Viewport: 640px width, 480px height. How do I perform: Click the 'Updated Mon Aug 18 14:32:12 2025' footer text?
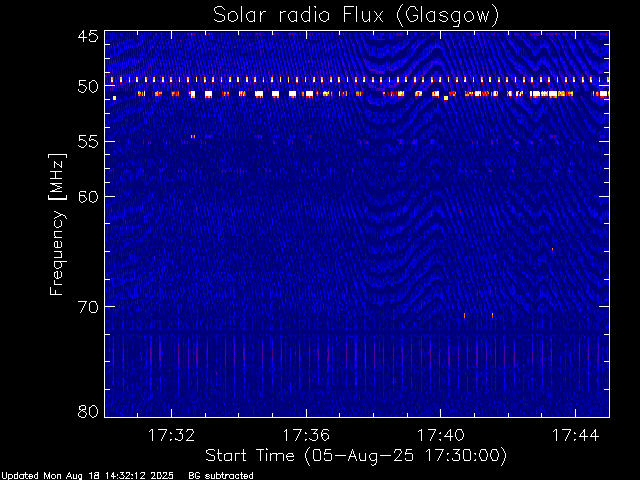click(x=87, y=476)
